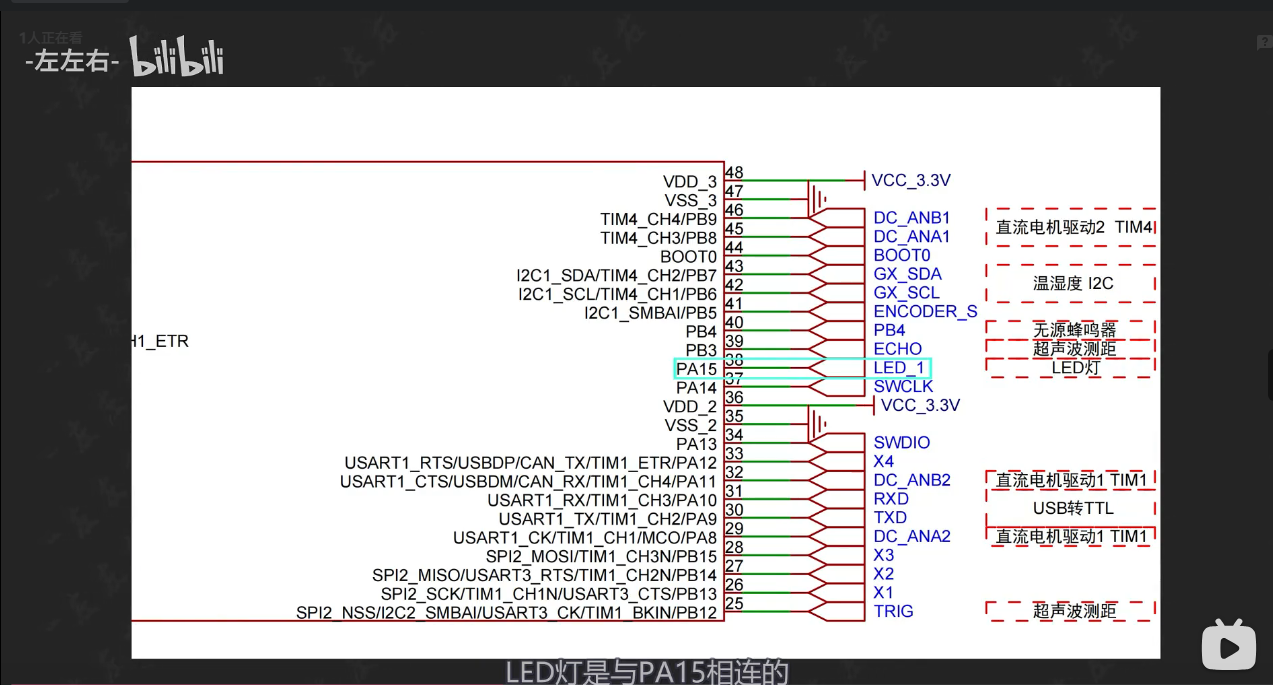Click the help icon at top right
Viewport: 1273px width, 685px height.
(1264, 42)
